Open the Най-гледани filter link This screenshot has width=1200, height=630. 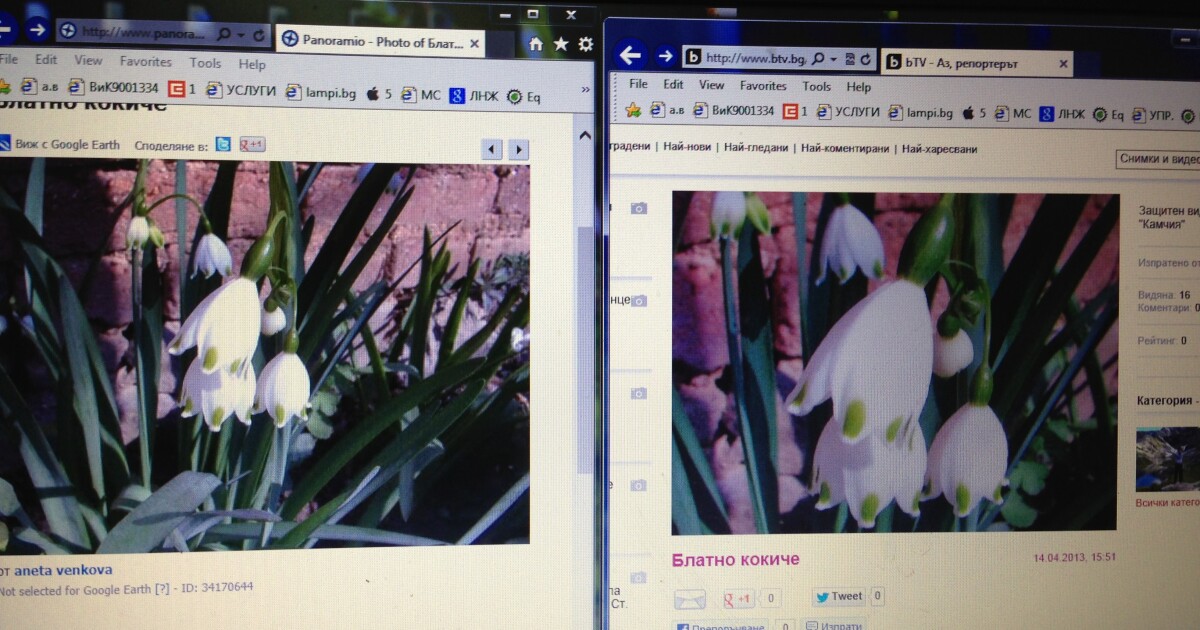757,148
